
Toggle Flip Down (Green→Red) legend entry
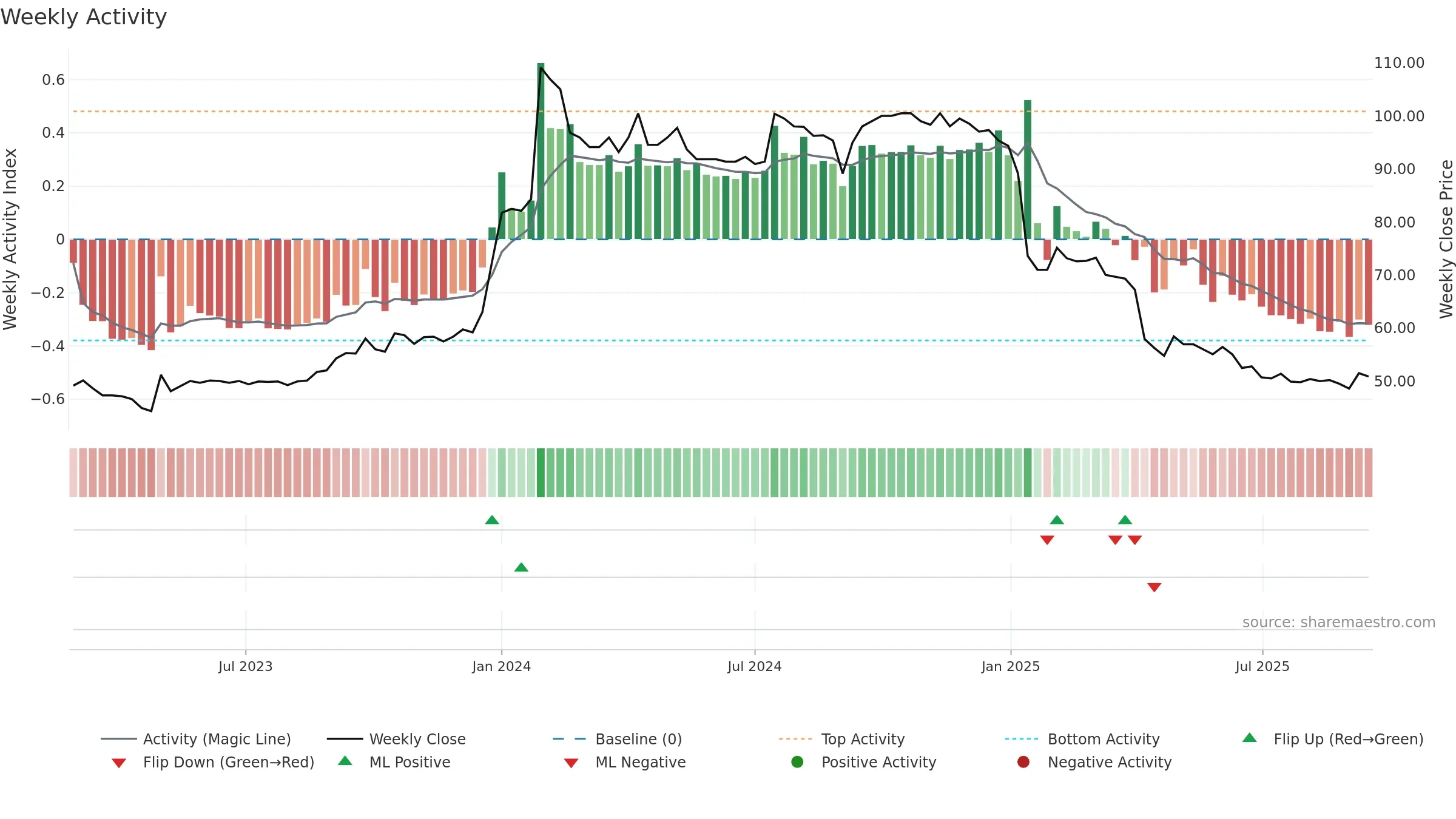click(212, 762)
